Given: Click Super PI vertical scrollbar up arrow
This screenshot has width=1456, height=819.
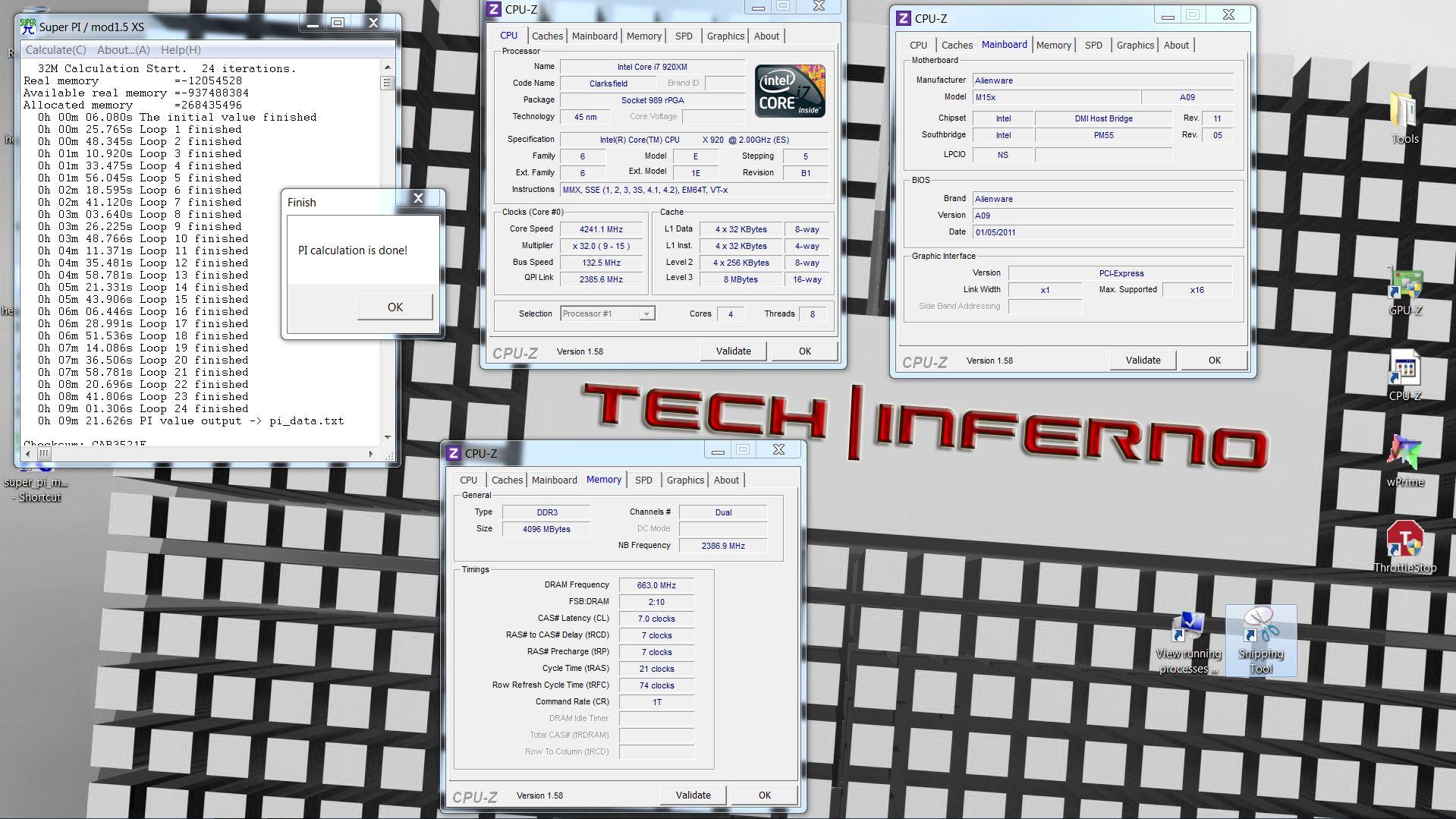Looking at the screenshot, I should 388,68.
